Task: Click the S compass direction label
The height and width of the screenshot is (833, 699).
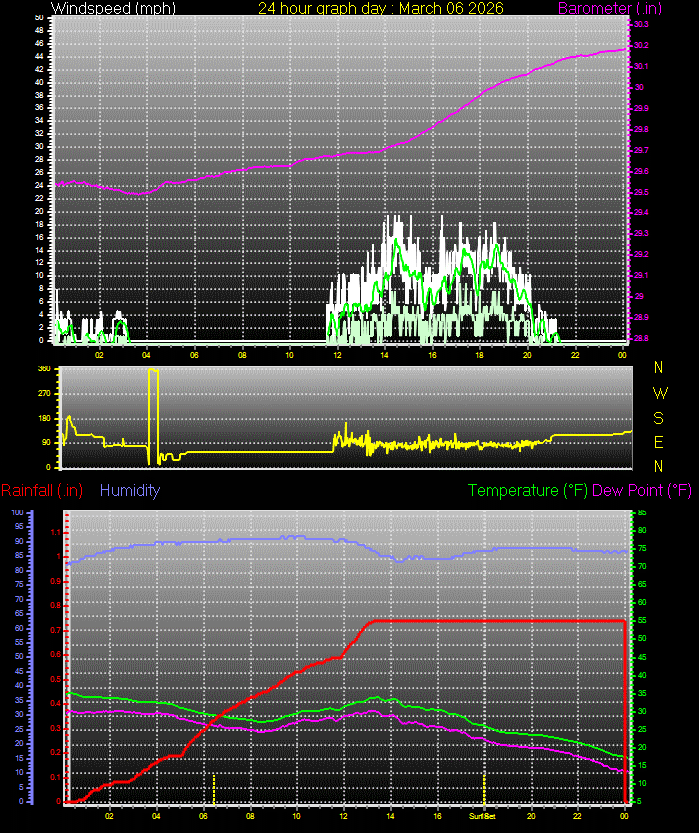Action: tap(658, 417)
